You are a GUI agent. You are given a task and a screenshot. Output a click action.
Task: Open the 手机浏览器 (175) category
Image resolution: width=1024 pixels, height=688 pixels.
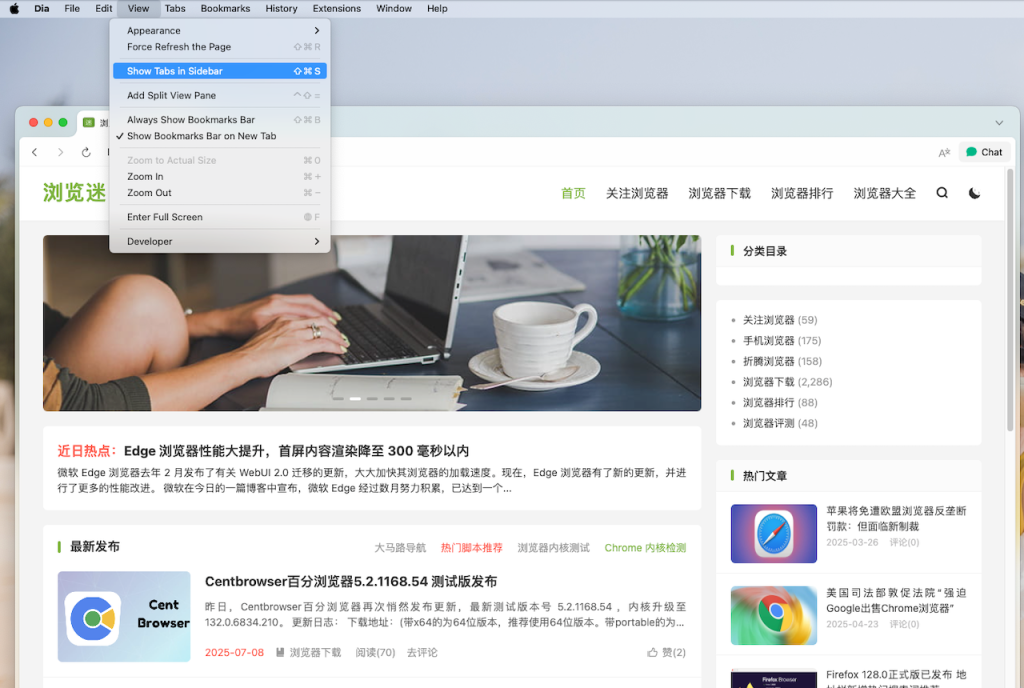(x=782, y=341)
